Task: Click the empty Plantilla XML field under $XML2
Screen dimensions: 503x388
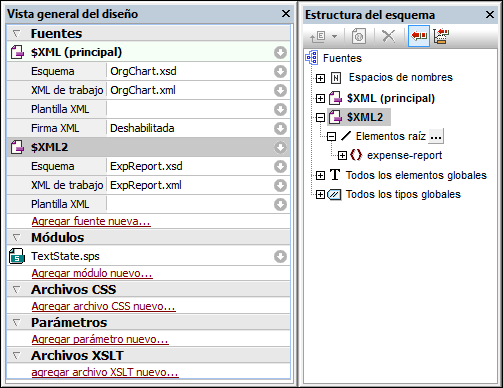Action: [x=190, y=204]
